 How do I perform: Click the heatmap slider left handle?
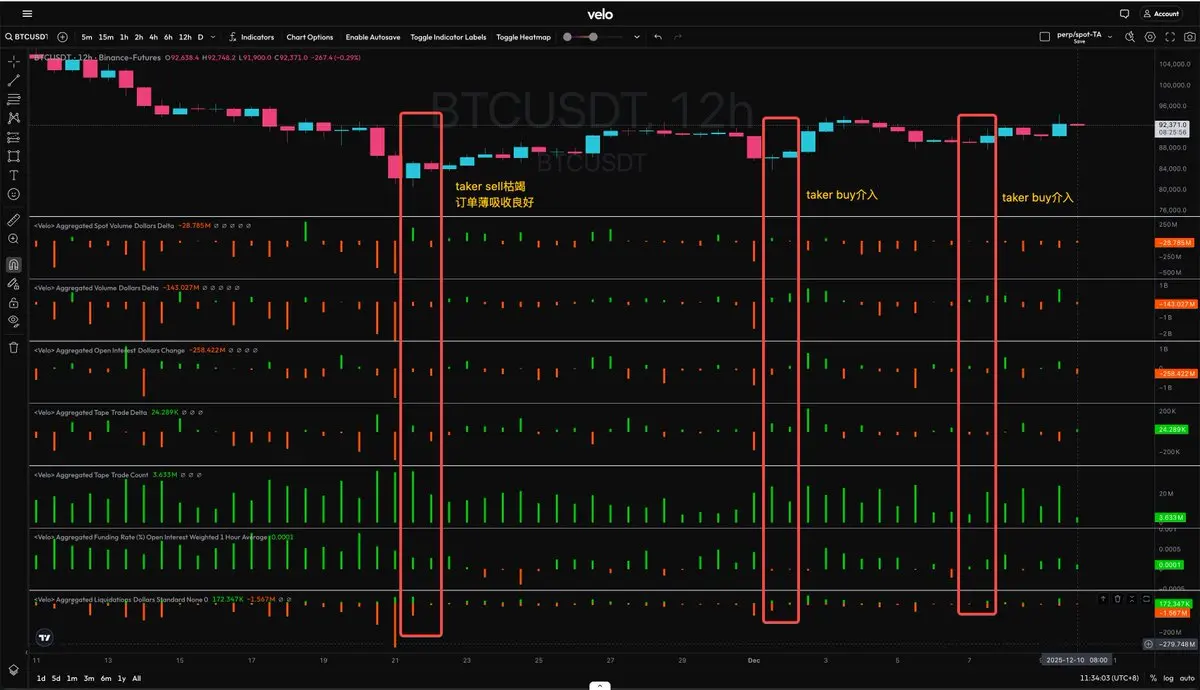pos(568,37)
